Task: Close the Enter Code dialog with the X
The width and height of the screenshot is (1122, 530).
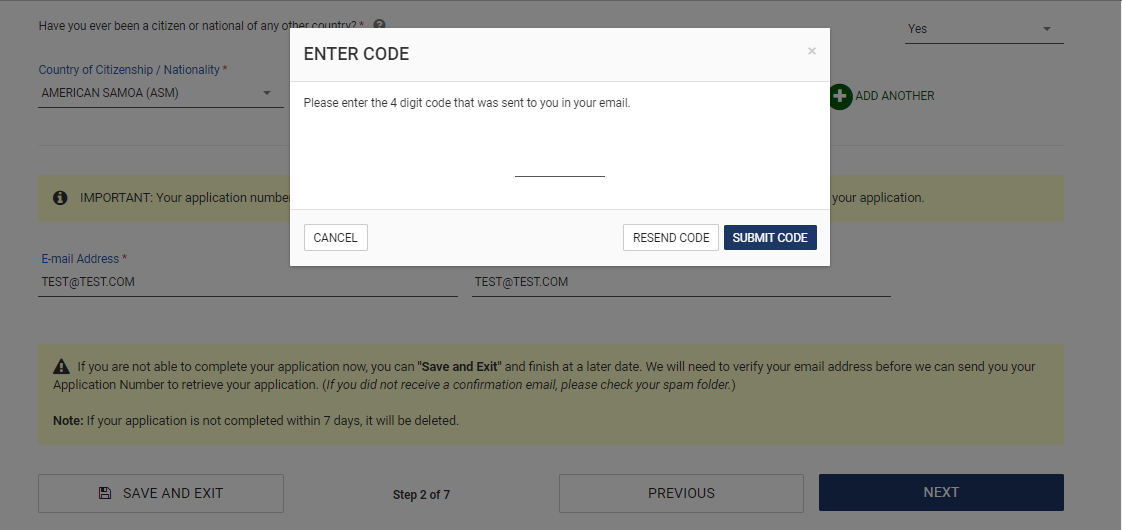Action: [812, 51]
